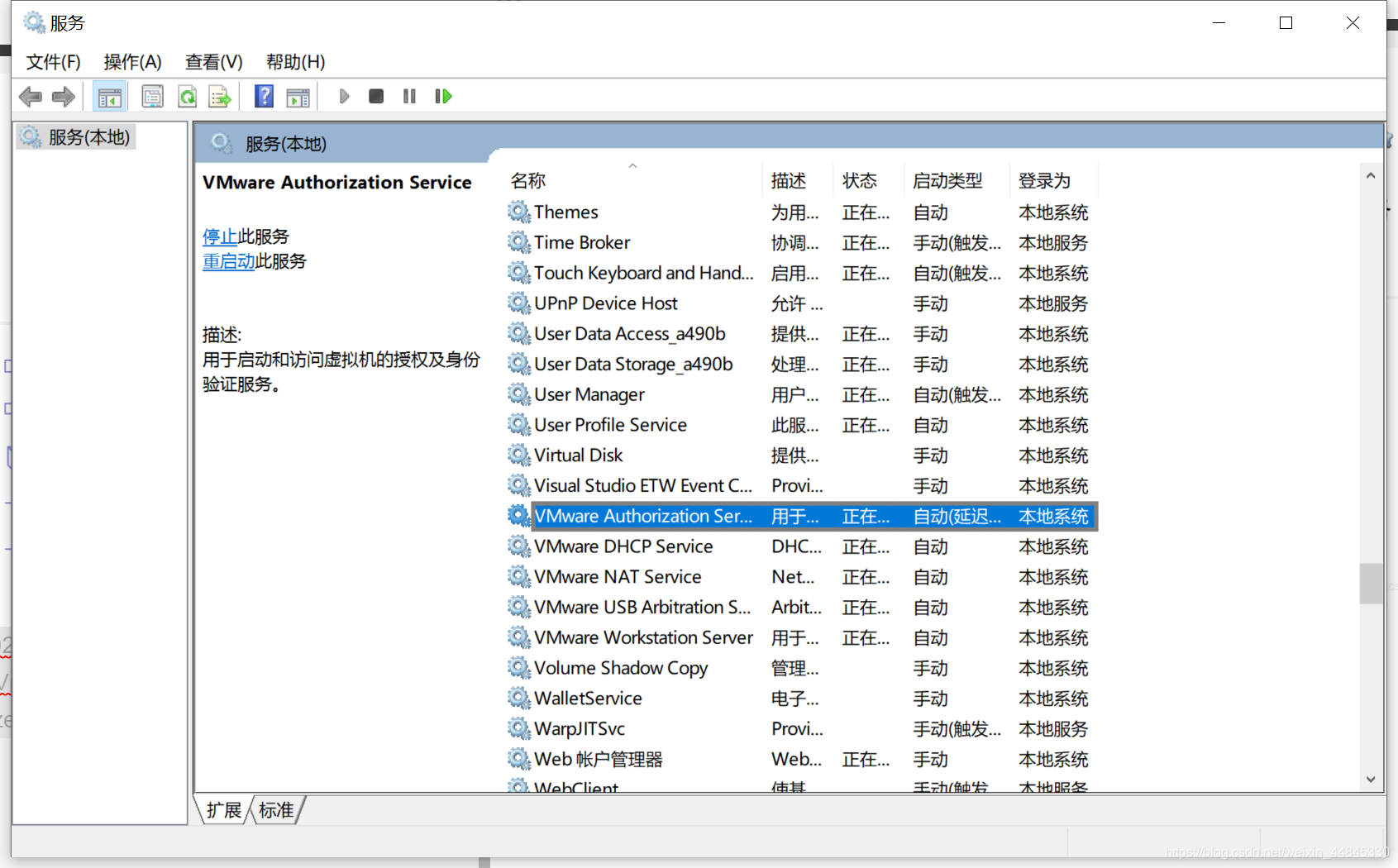Select the VMware NAT Service row

pos(802,577)
